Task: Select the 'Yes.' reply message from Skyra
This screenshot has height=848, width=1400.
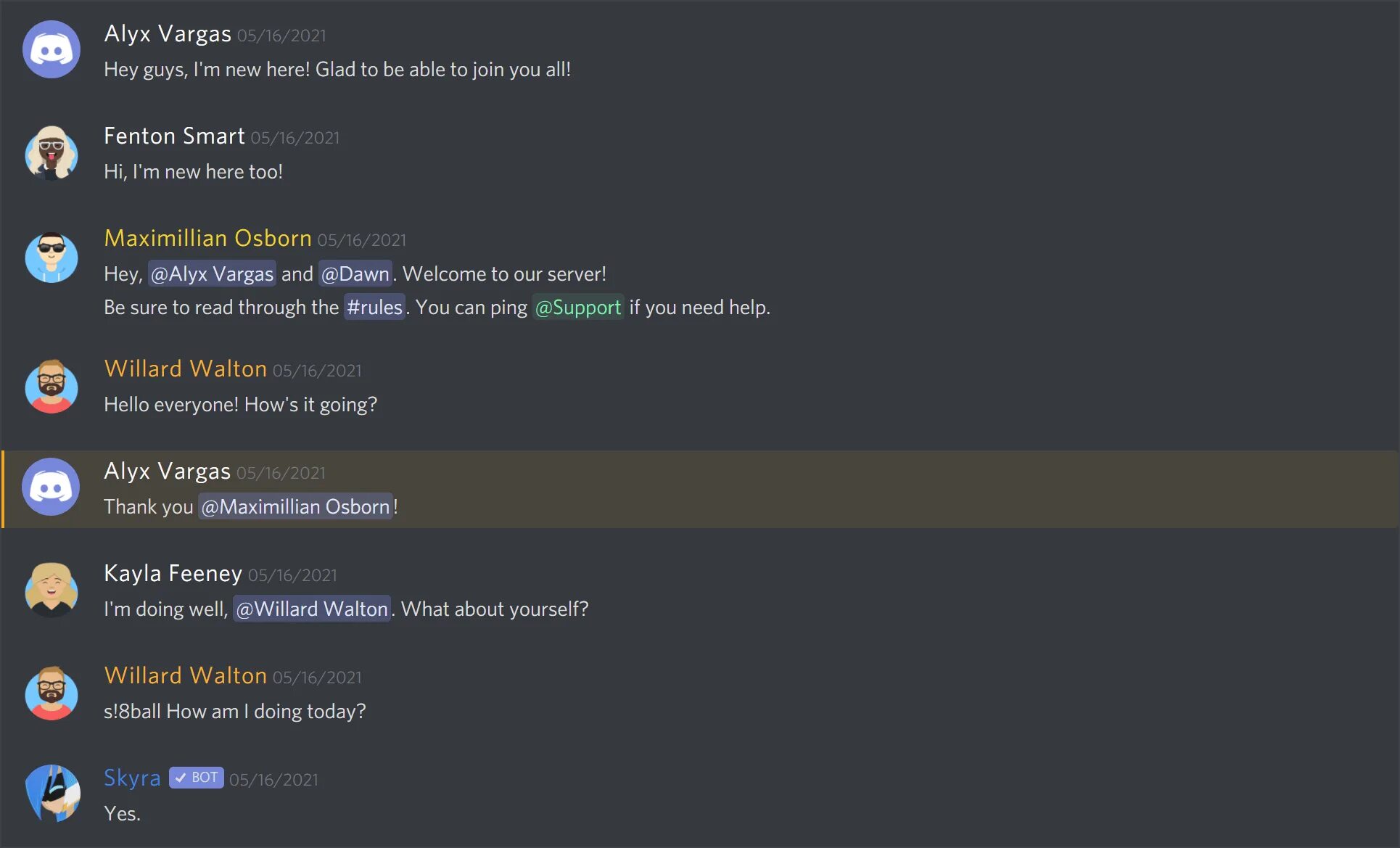Action: point(122,813)
